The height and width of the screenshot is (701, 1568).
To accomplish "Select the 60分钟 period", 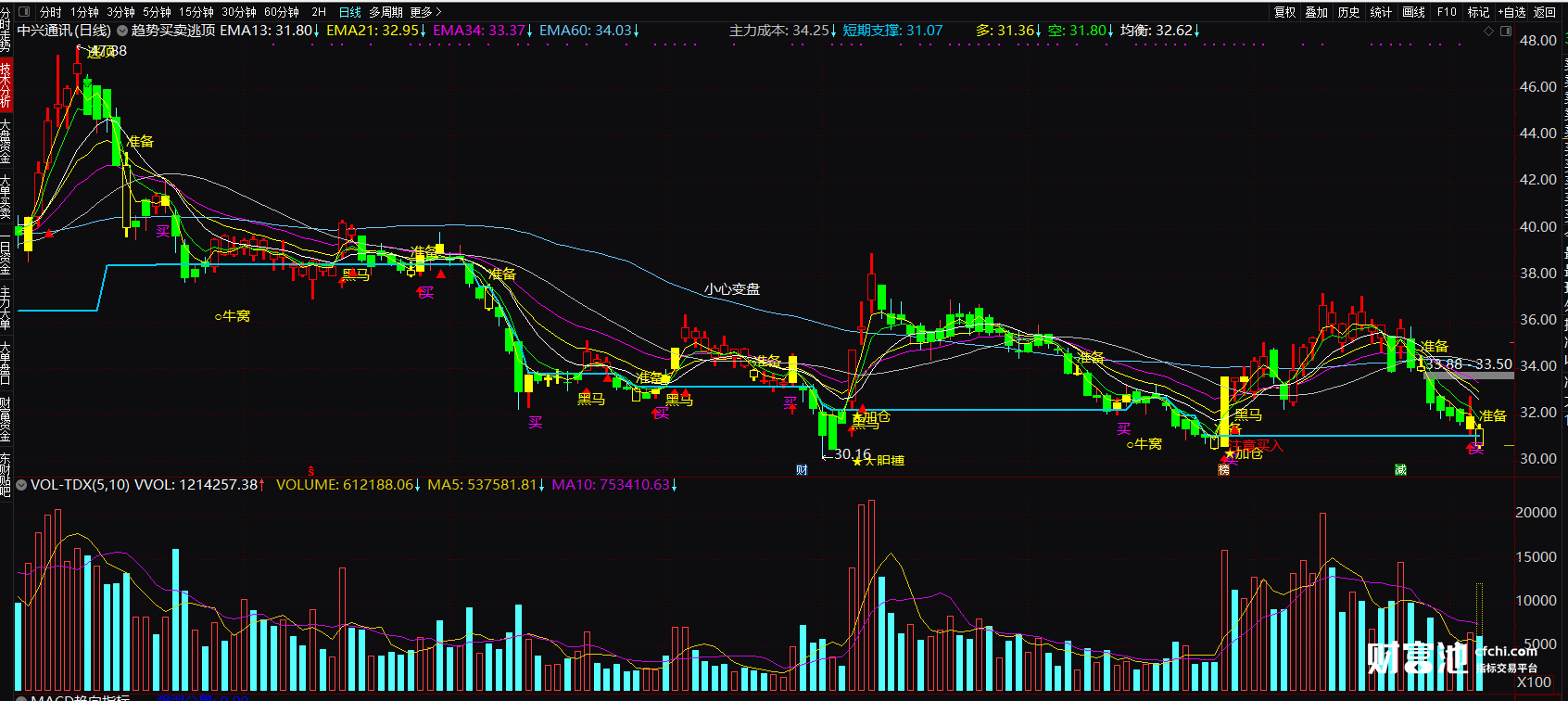I will 282,12.
